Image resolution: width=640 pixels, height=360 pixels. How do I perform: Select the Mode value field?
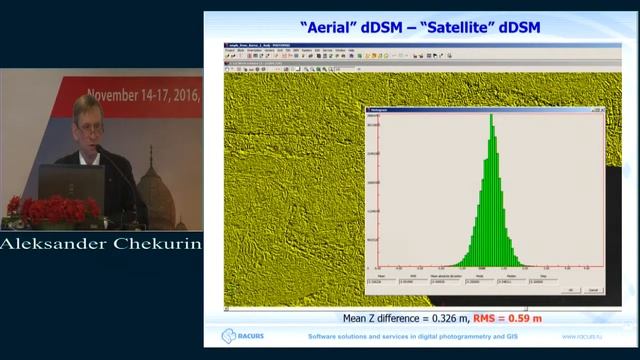tap(479, 282)
